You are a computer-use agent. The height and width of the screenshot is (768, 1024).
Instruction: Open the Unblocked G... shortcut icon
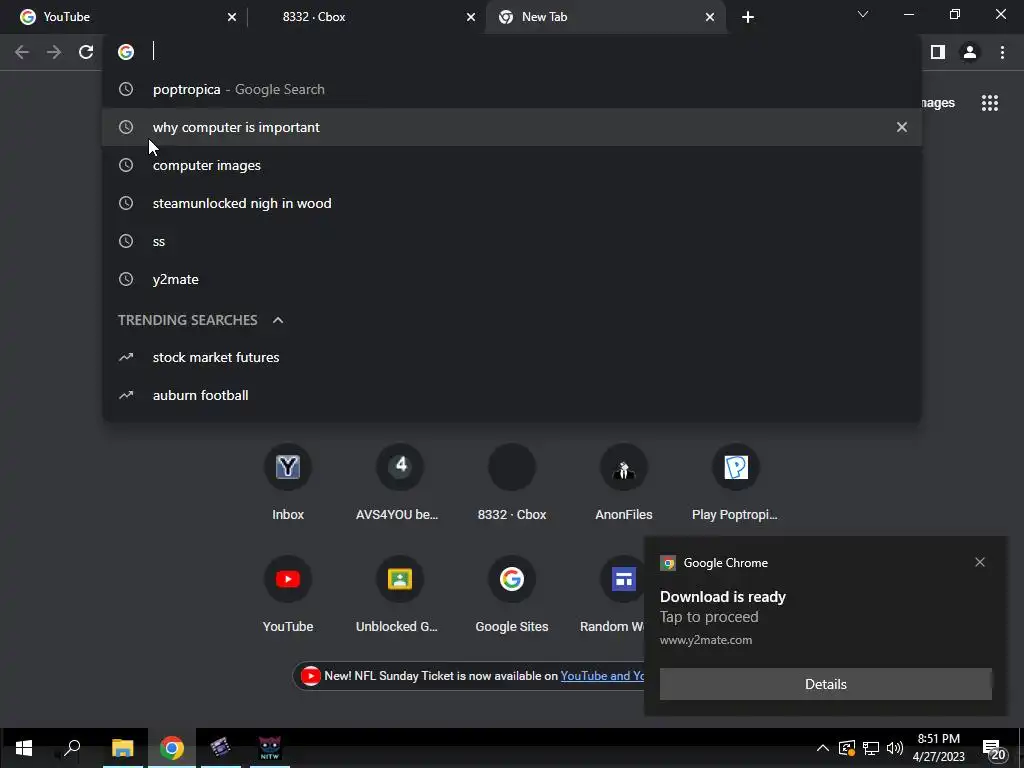pos(400,579)
